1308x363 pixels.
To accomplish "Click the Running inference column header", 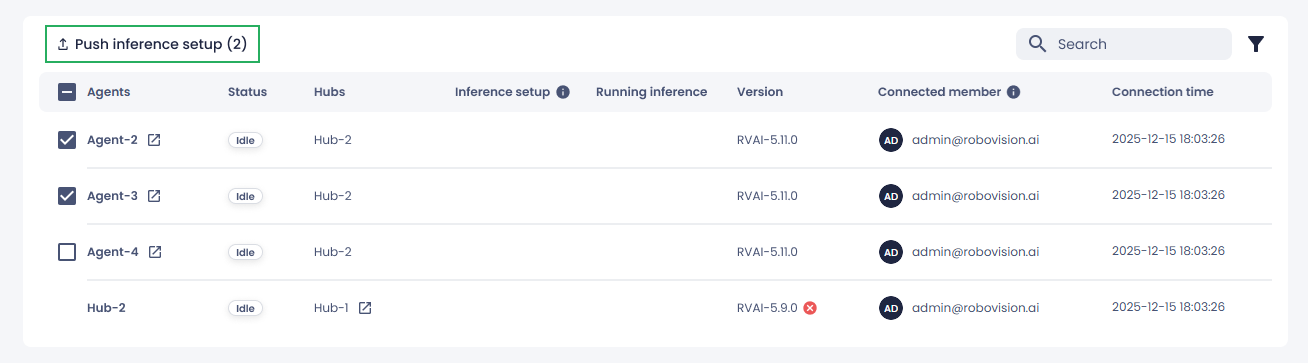I will 651,92.
